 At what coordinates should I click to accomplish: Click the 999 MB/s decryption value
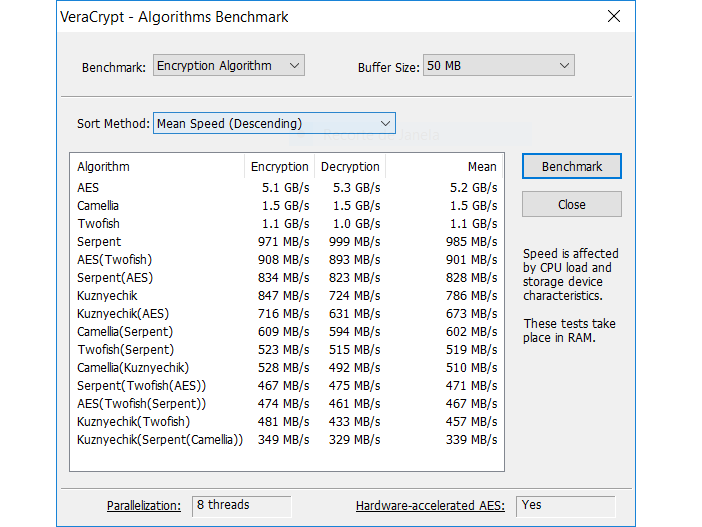pos(355,242)
